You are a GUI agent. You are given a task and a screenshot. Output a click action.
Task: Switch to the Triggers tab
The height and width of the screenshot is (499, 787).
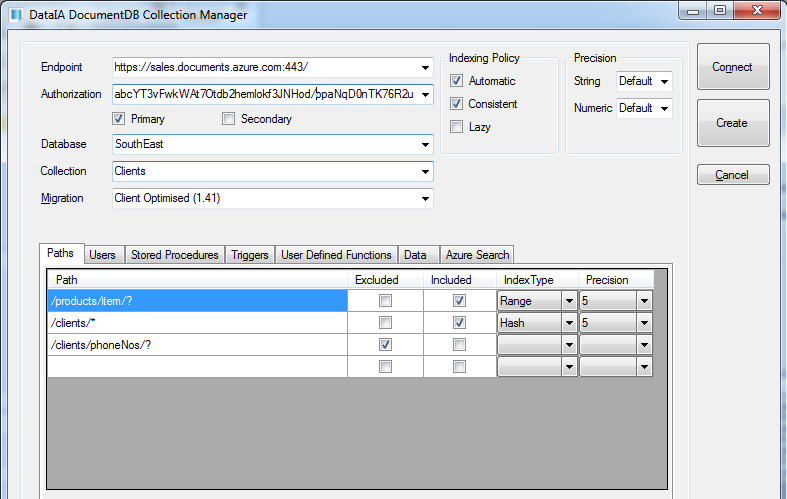[x=250, y=255]
